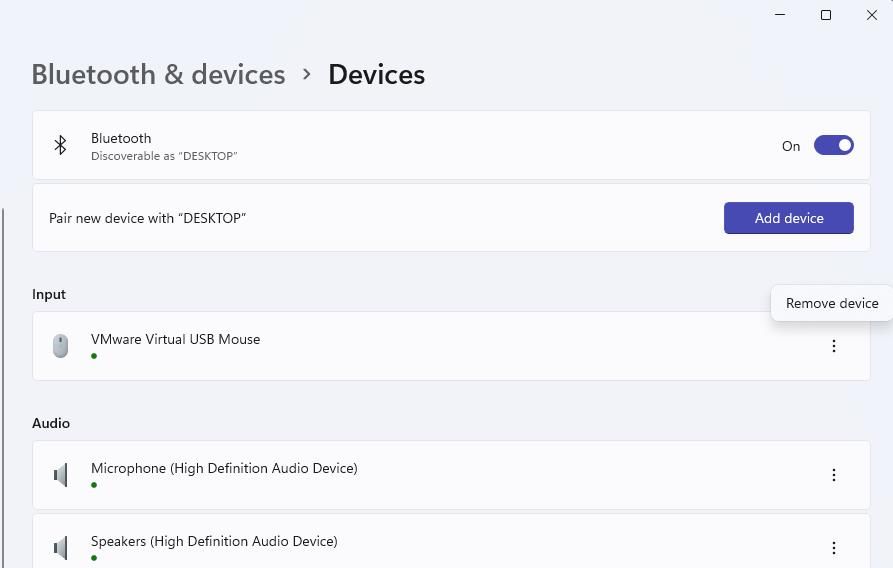Click the breadcrumb chevron separator
Viewport: 893px width, 568px height.
tap(307, 75)
